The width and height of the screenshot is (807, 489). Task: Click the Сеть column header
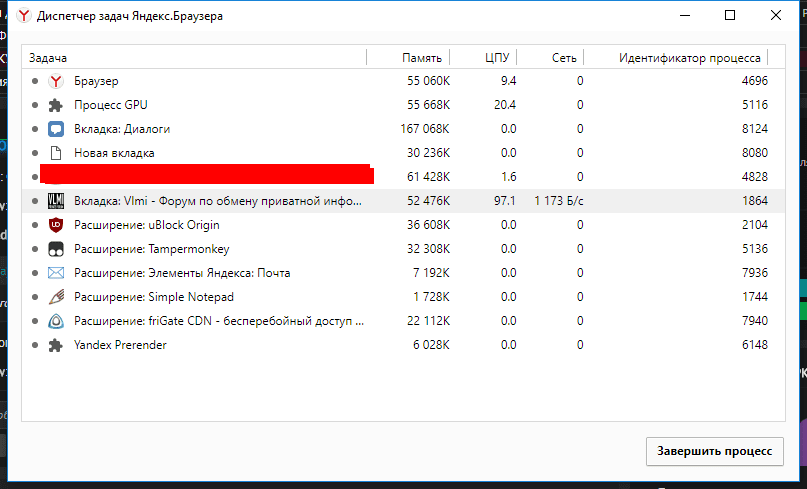(564, 58)
